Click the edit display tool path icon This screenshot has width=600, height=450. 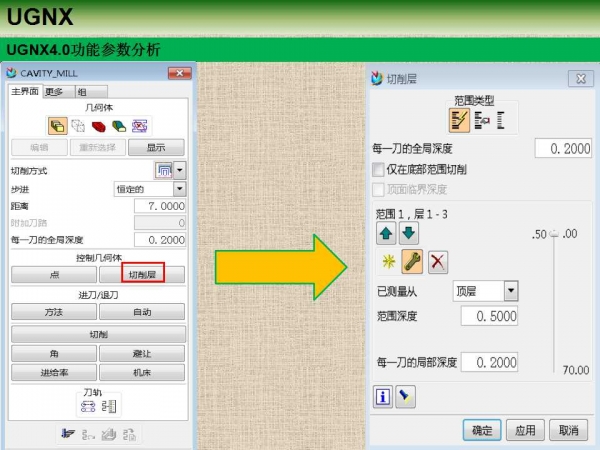click(88, 406)
